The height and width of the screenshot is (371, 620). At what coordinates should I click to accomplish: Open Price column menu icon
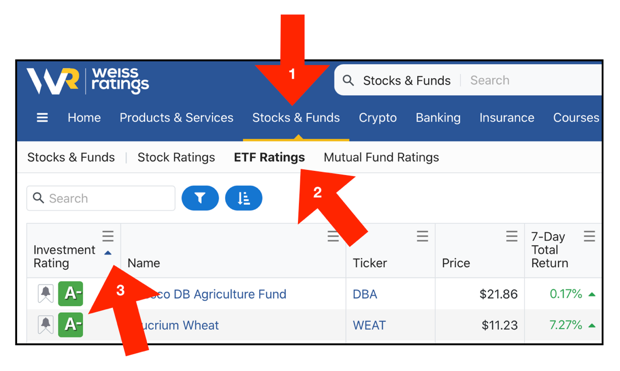pos(512,236)
